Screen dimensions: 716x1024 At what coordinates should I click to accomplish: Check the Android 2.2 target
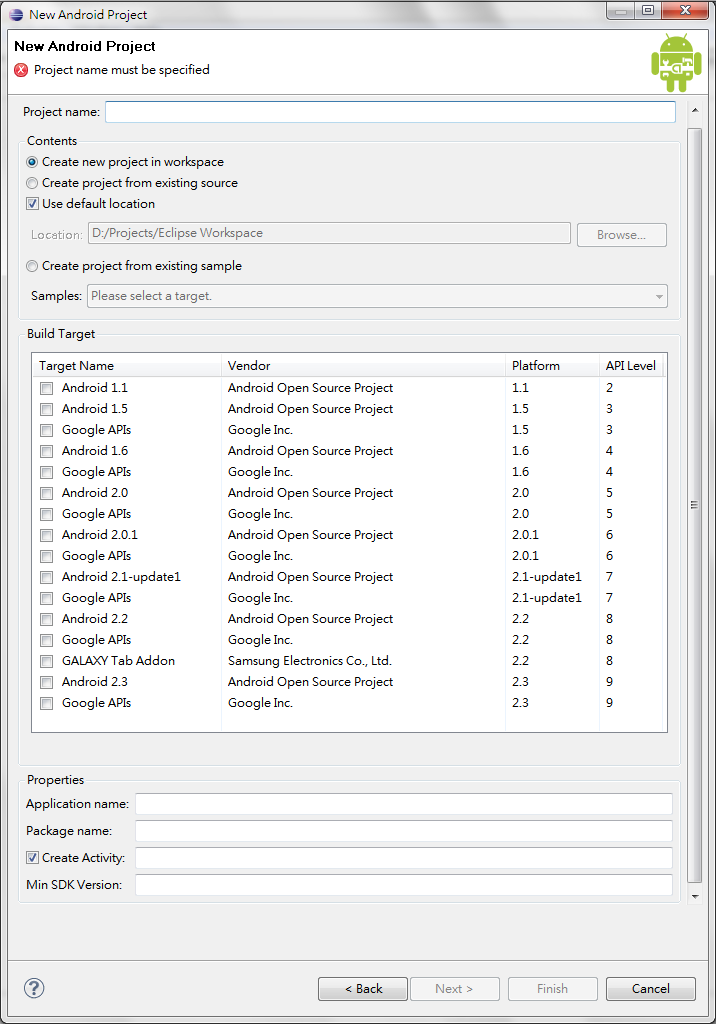(x=46, y=619)
